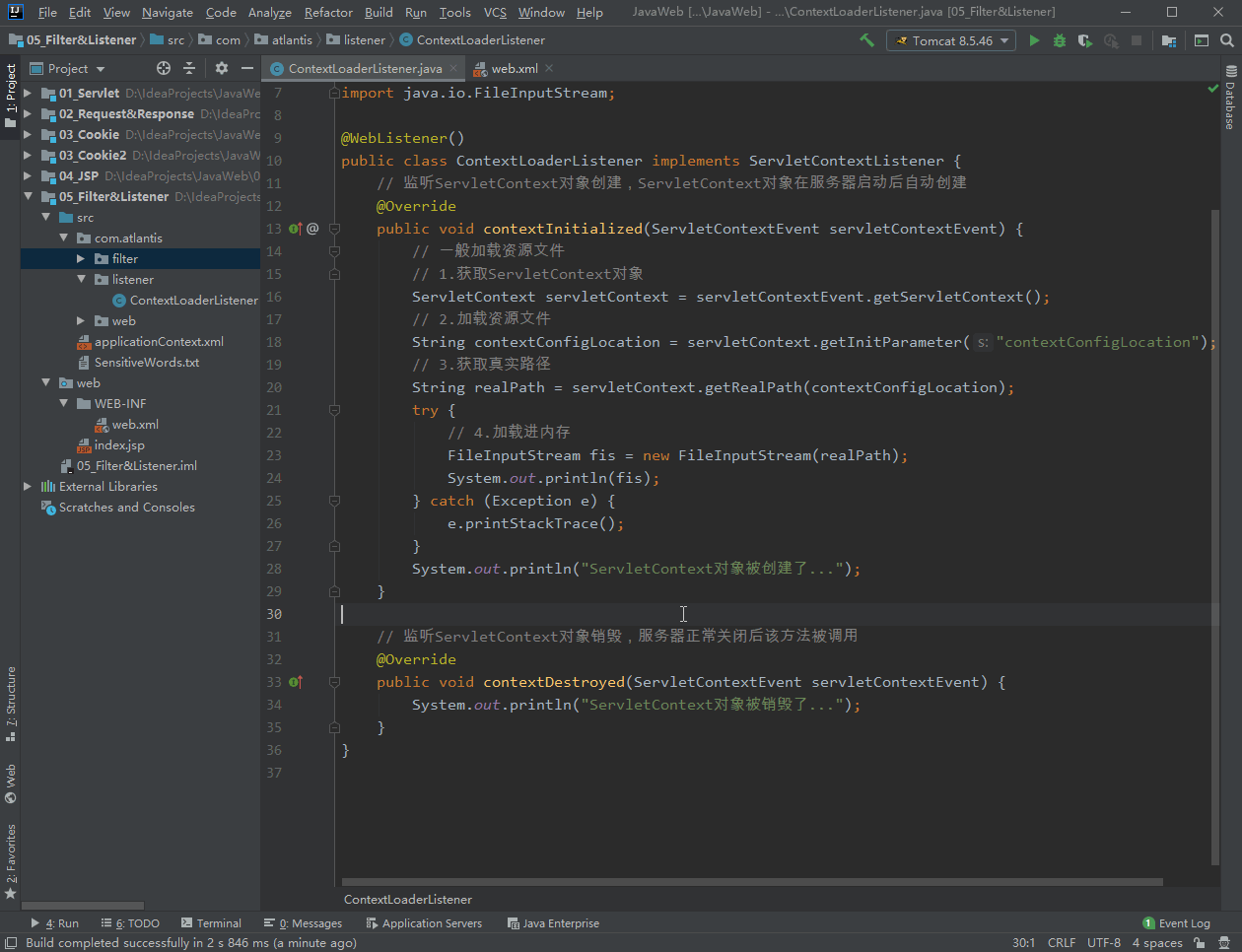Open the Application Servers tool window

pos(424,923)
